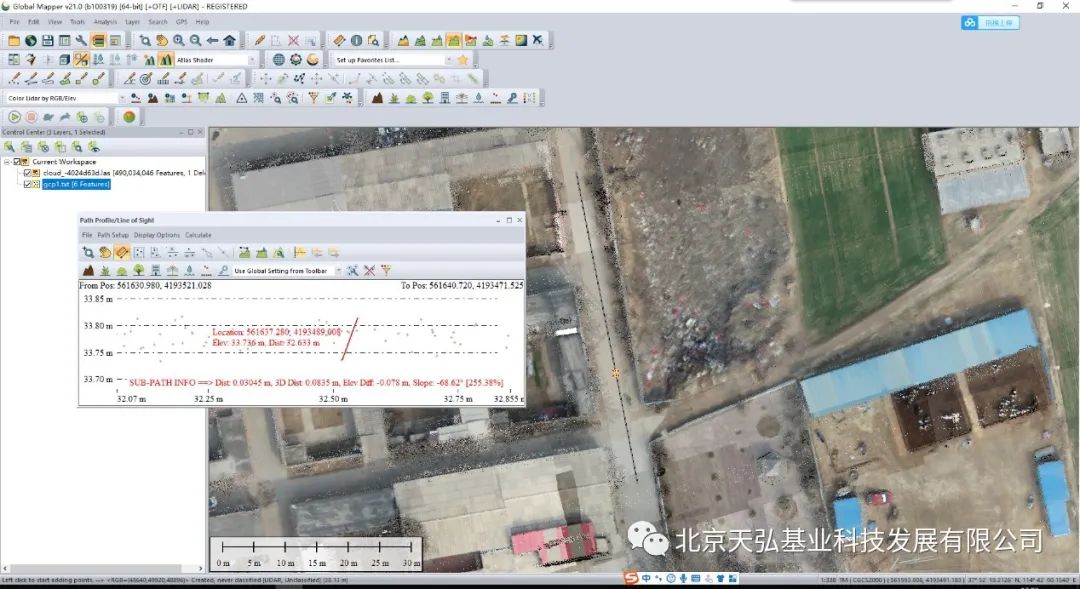Open the Analysis menu

click(105, 22)
